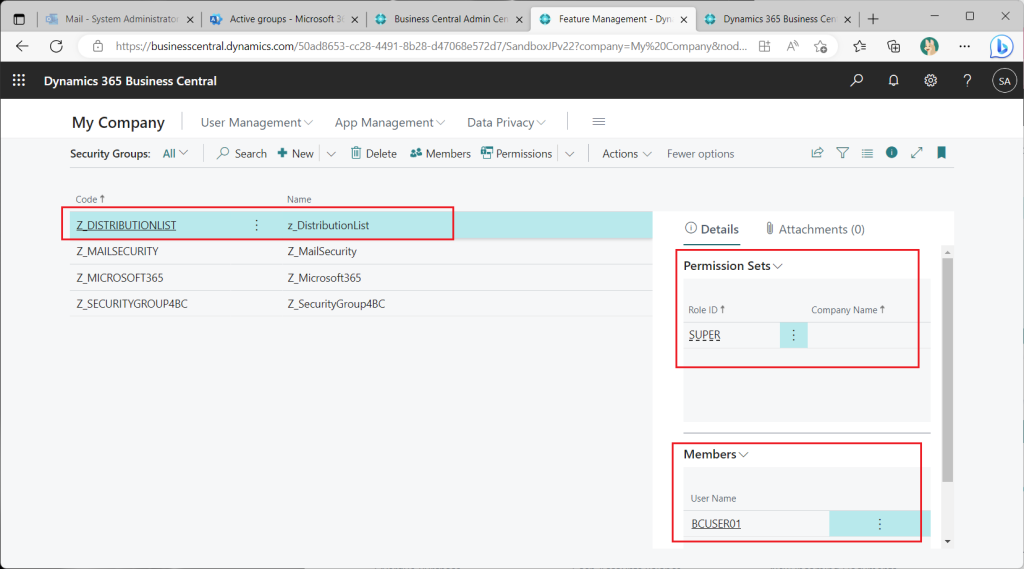The height and width of the screenshot is (569, 1024).
Task: Select the Z_SECURITYGROUP4BC row
Action: [361, 304]
